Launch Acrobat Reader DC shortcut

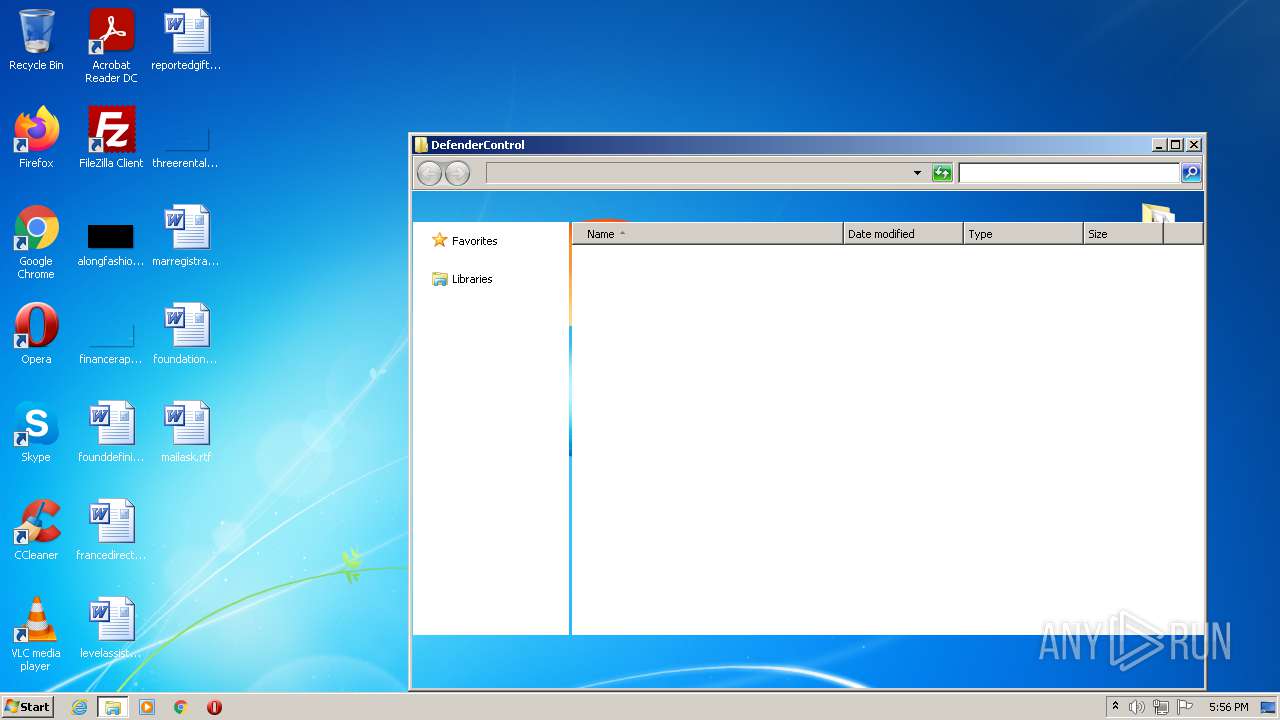[x=111, y=45]
